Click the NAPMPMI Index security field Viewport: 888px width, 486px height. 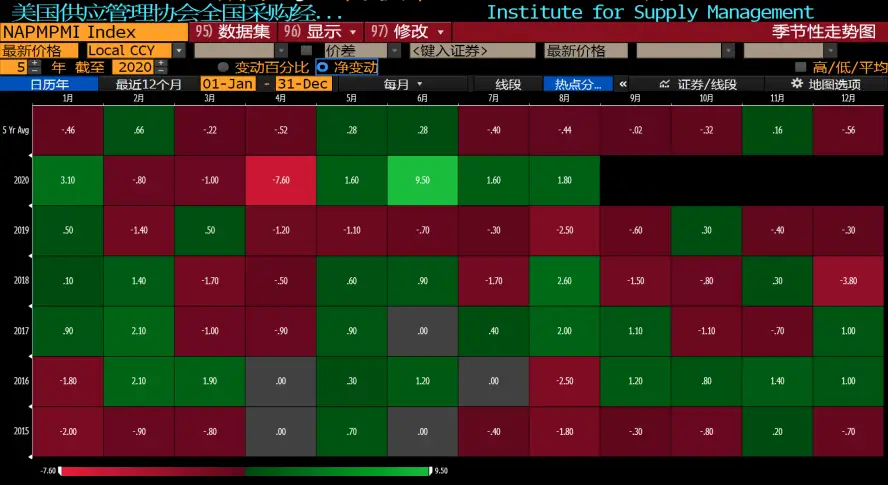click(94, 32)
